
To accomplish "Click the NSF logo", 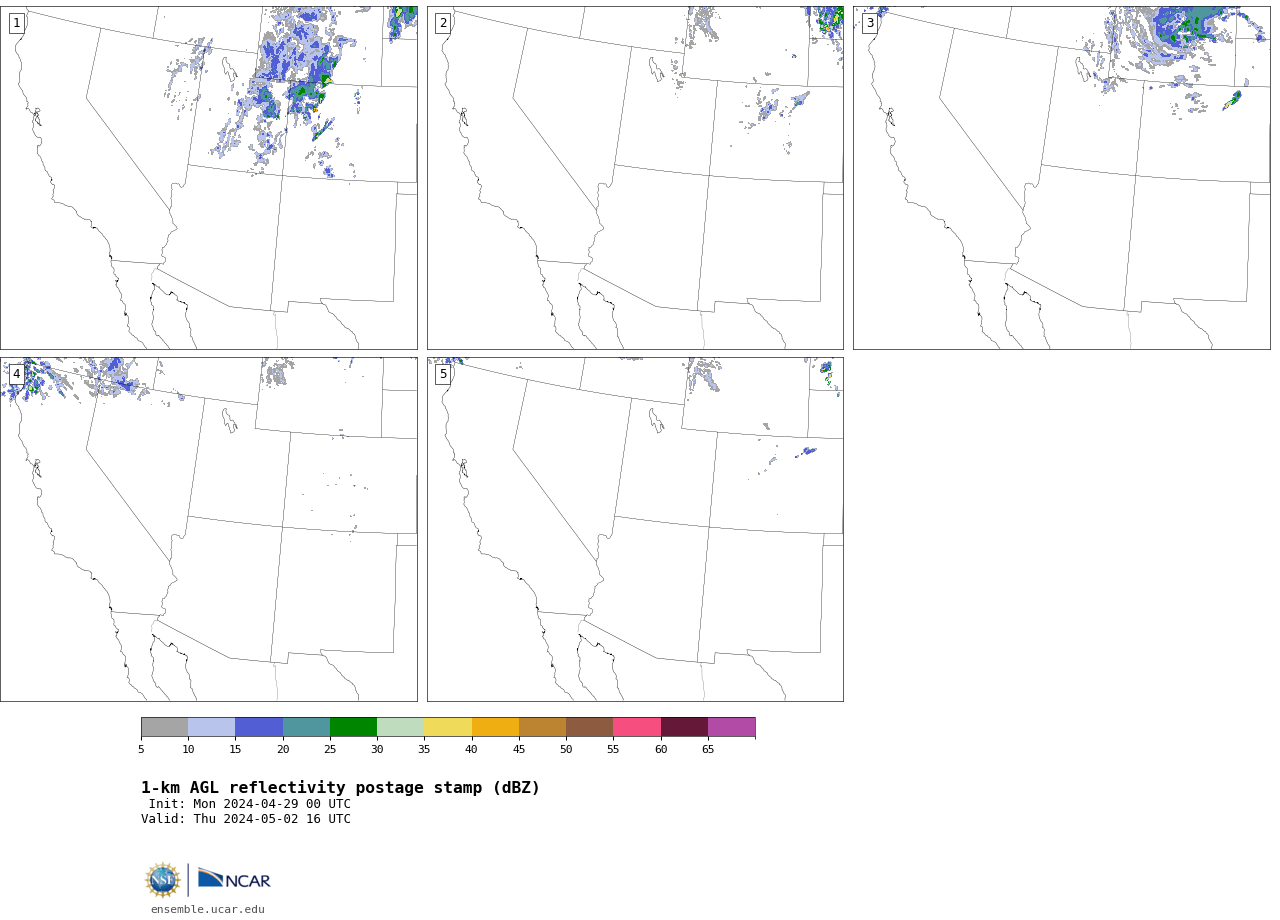I will [x=163, y=880].
